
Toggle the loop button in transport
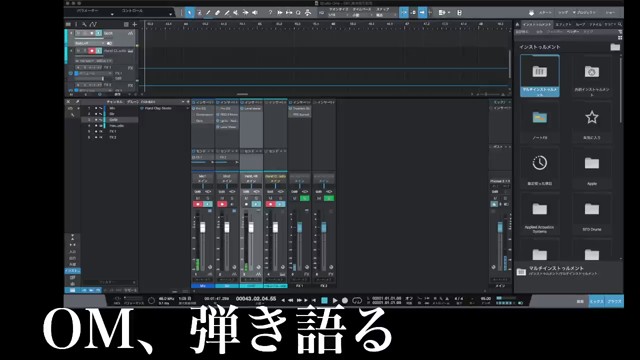coord(357,300)
